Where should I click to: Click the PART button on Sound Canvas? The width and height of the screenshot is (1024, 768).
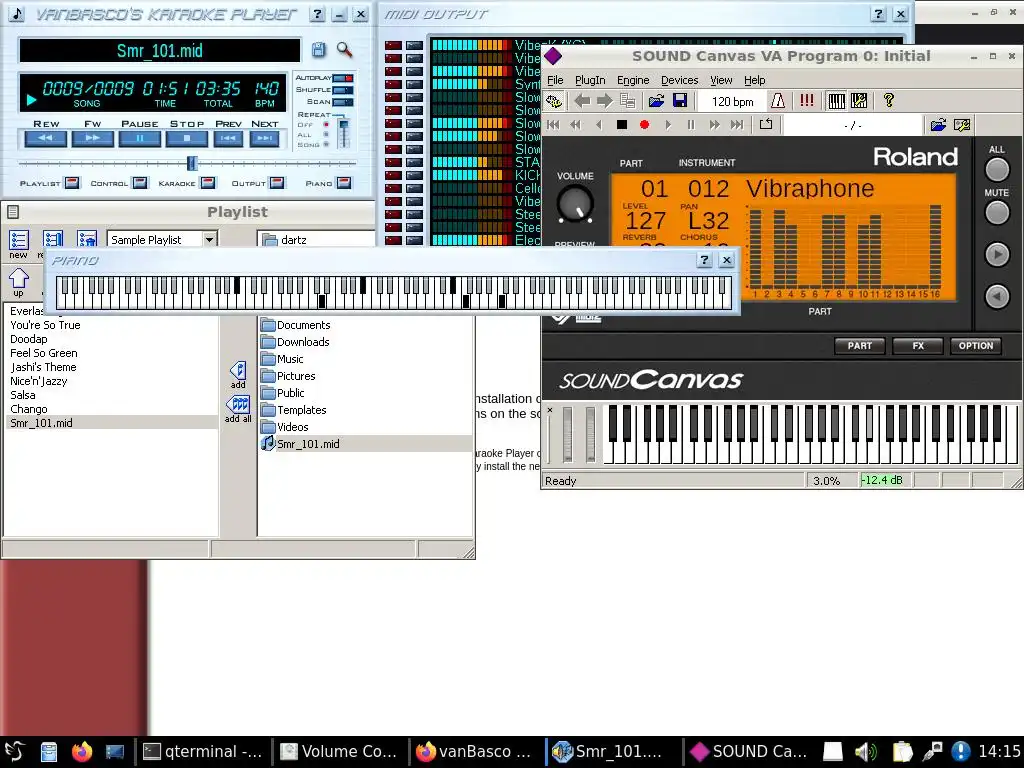click(859, 346)
